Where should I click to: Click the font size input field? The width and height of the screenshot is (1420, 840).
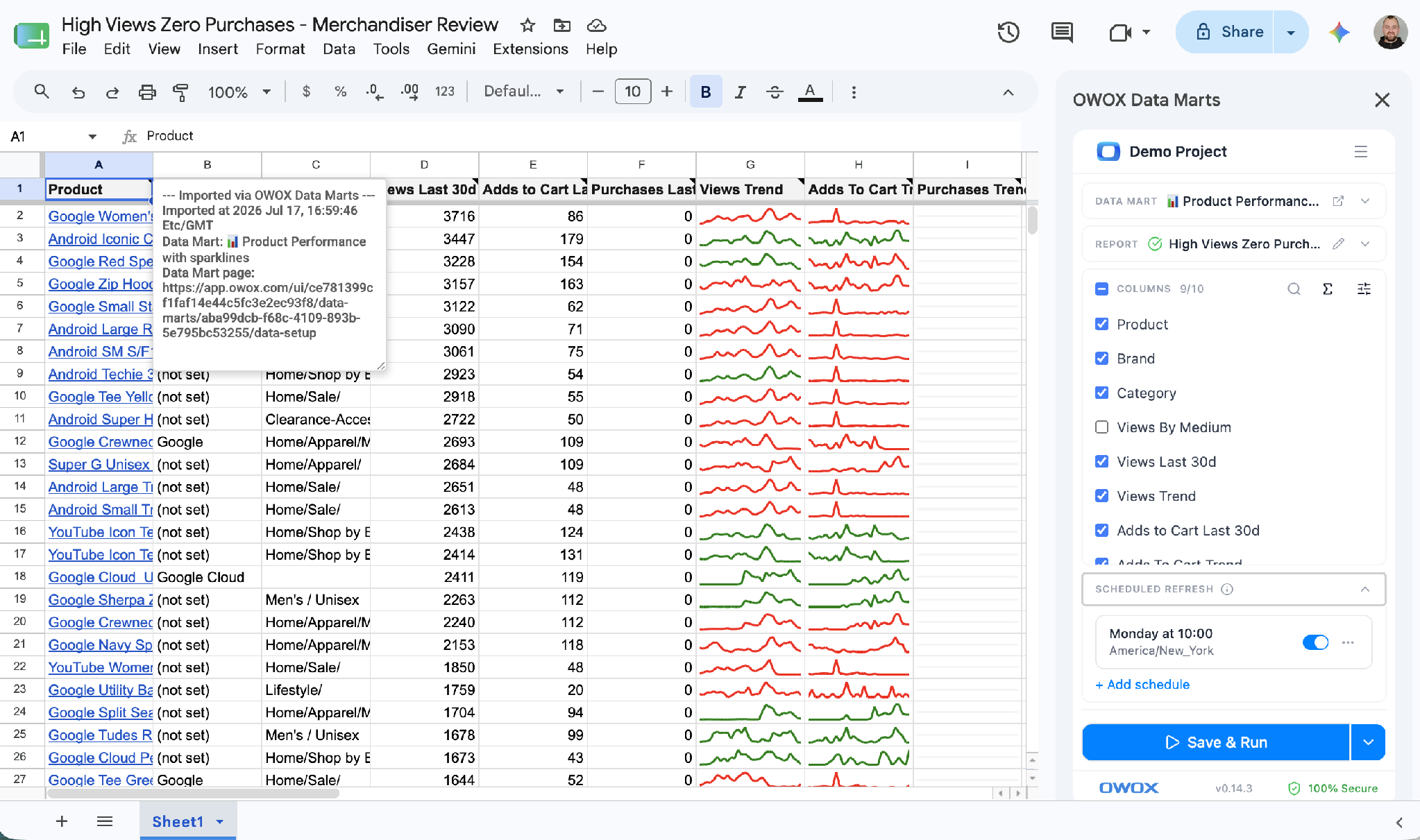point(633,92)
